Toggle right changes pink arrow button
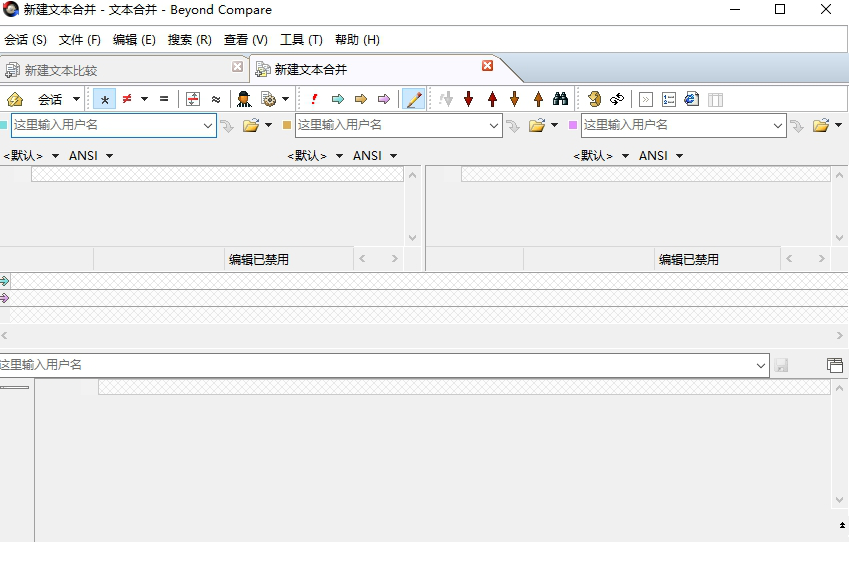Screen dimensions: 849x563 tap(384, 99)
